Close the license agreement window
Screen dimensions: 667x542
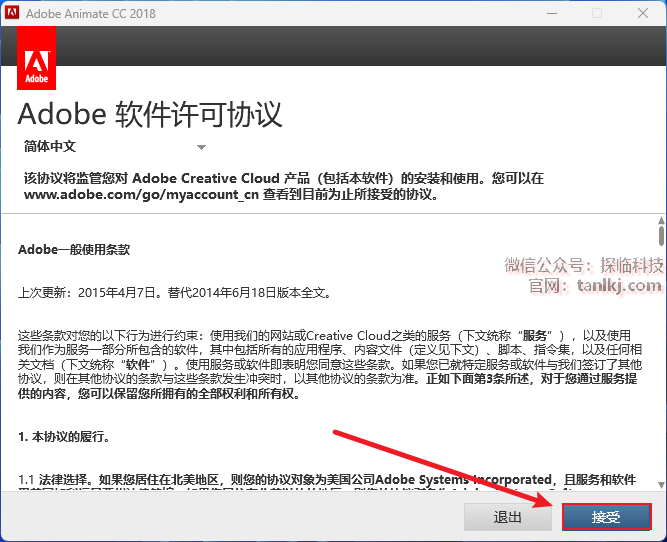coord(643,14)
